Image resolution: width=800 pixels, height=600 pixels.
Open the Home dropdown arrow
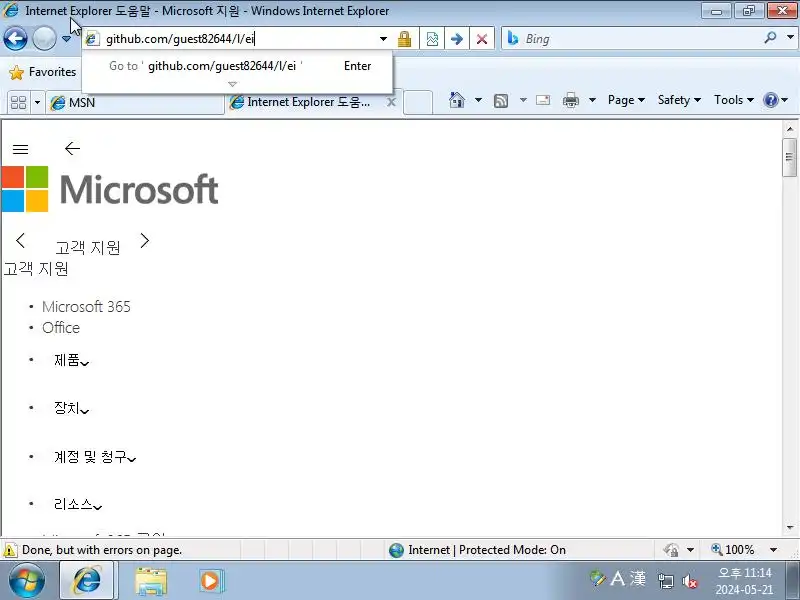(478, 100)
